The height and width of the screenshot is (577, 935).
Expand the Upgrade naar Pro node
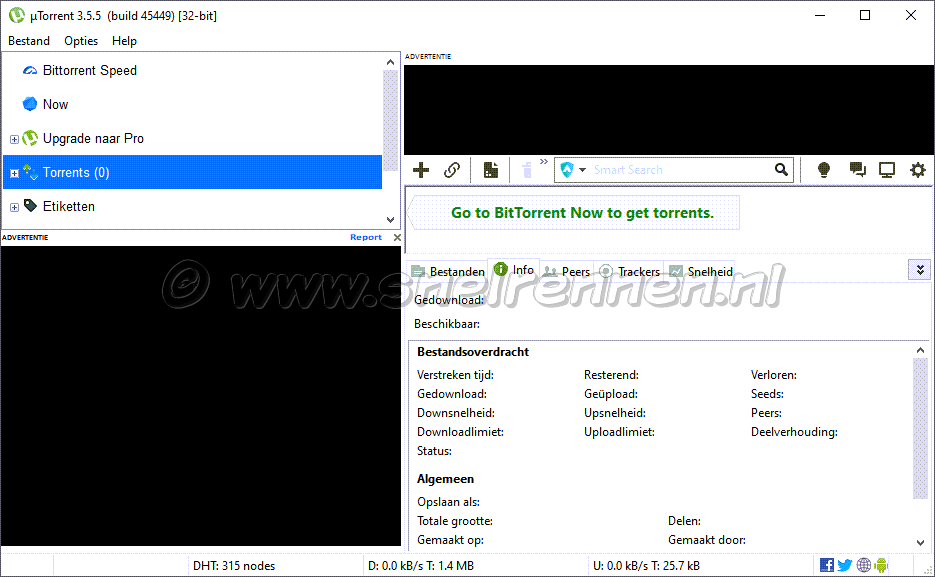(x=14, y=139)
